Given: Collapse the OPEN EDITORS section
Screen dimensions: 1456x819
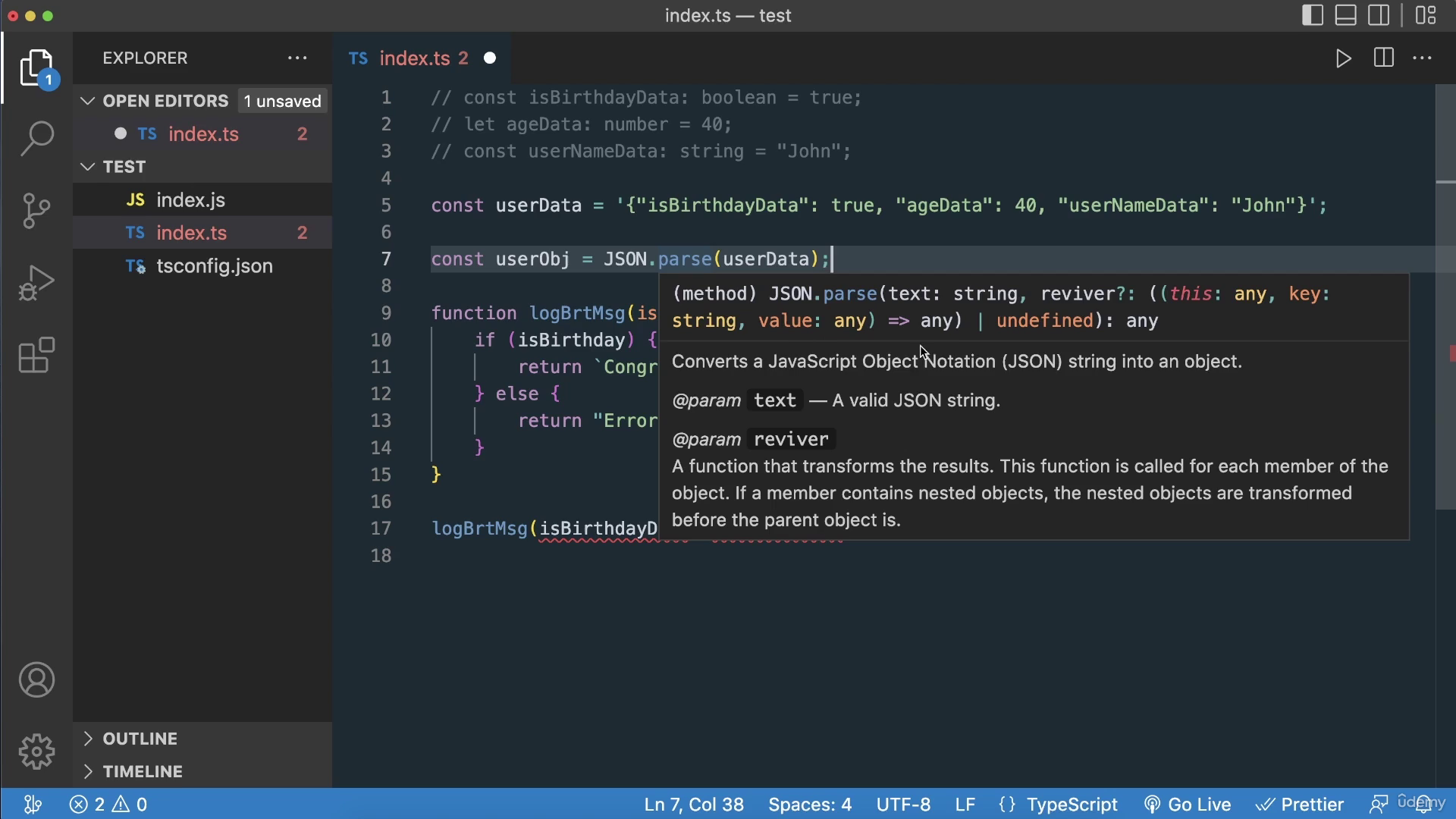Looking at the screenshot, I should click(87, 100).
